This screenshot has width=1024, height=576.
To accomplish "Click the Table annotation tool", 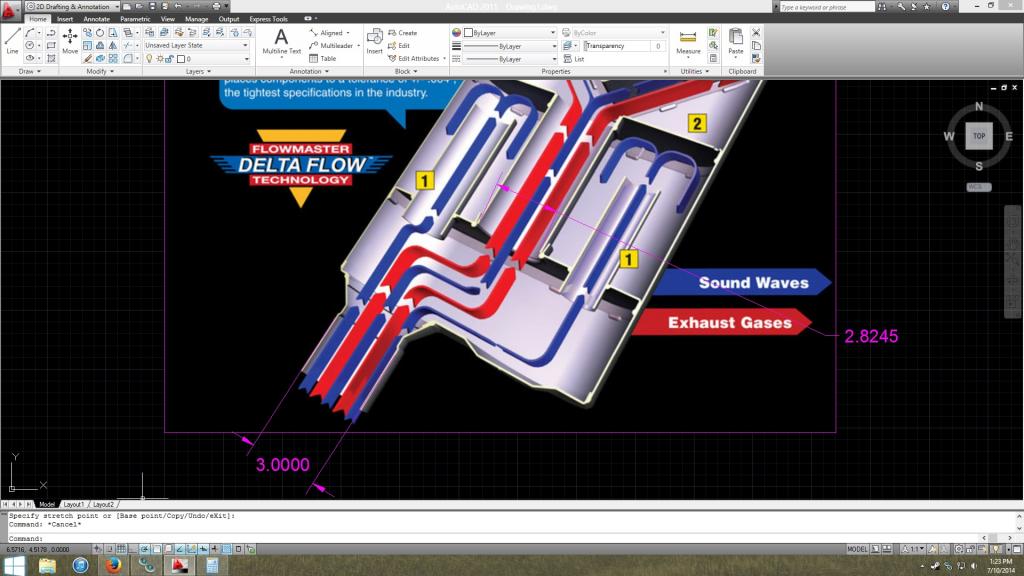I will pos(323,58).
